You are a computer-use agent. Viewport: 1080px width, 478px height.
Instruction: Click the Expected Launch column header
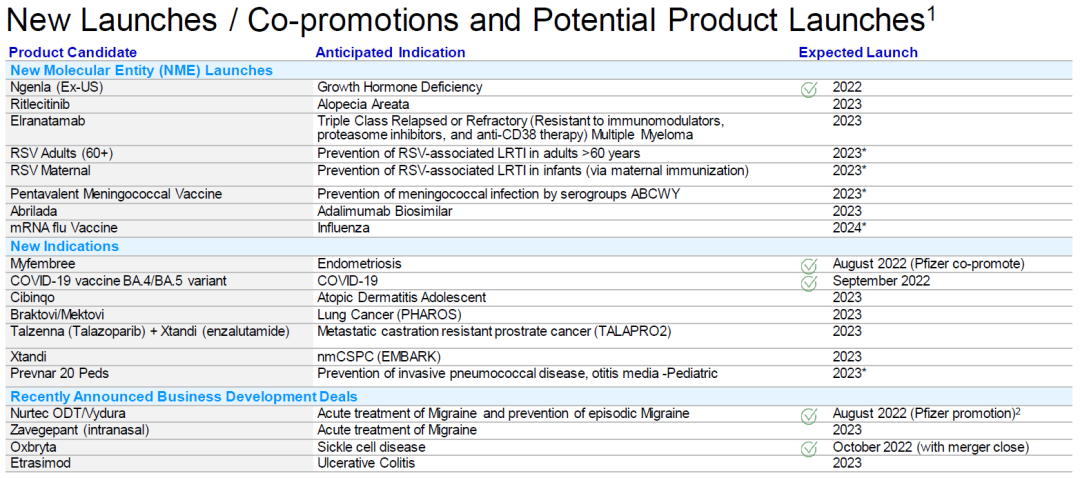858,52
